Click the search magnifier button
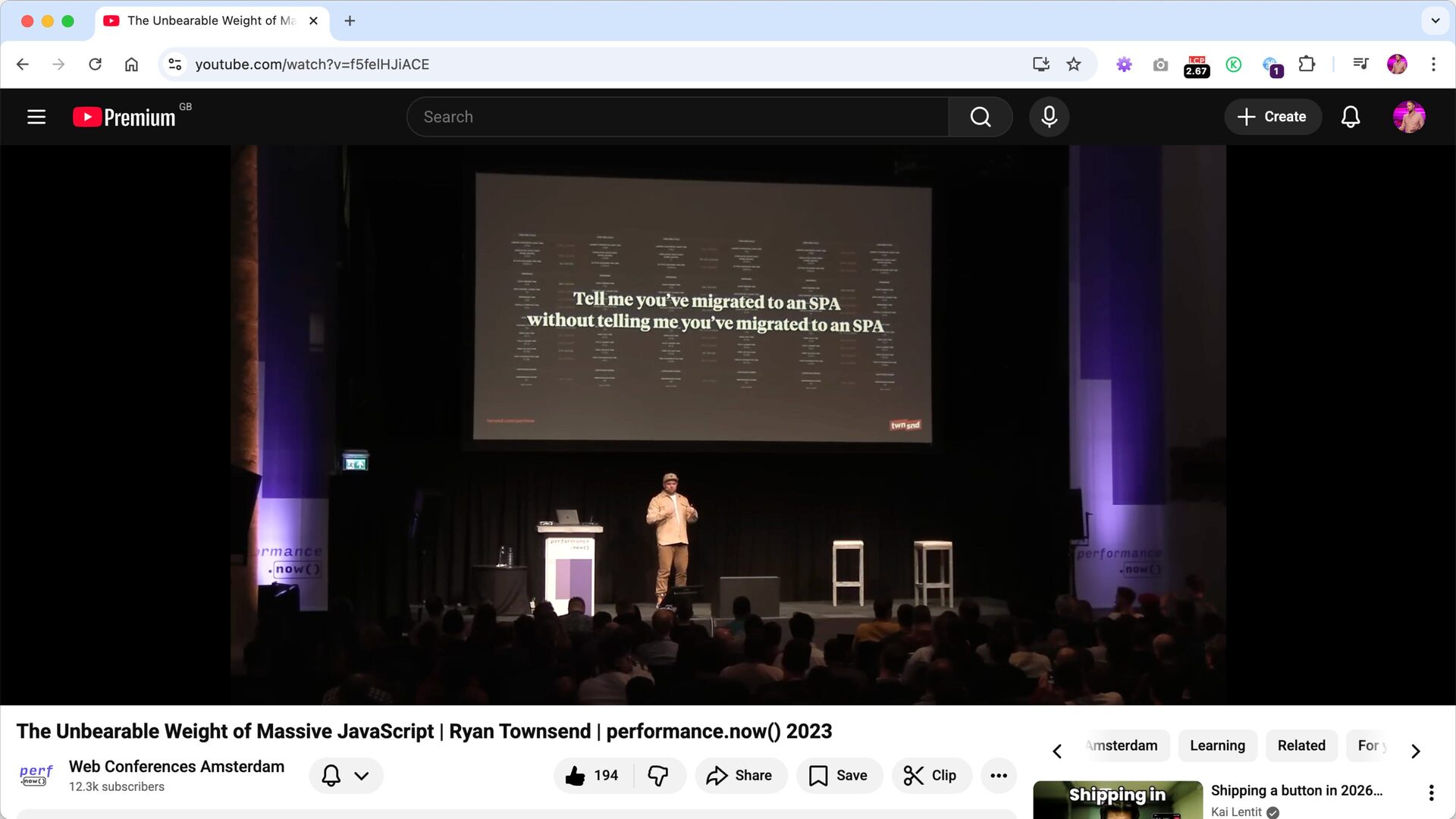Screen dimensions: 1456x819 [981, 117]
